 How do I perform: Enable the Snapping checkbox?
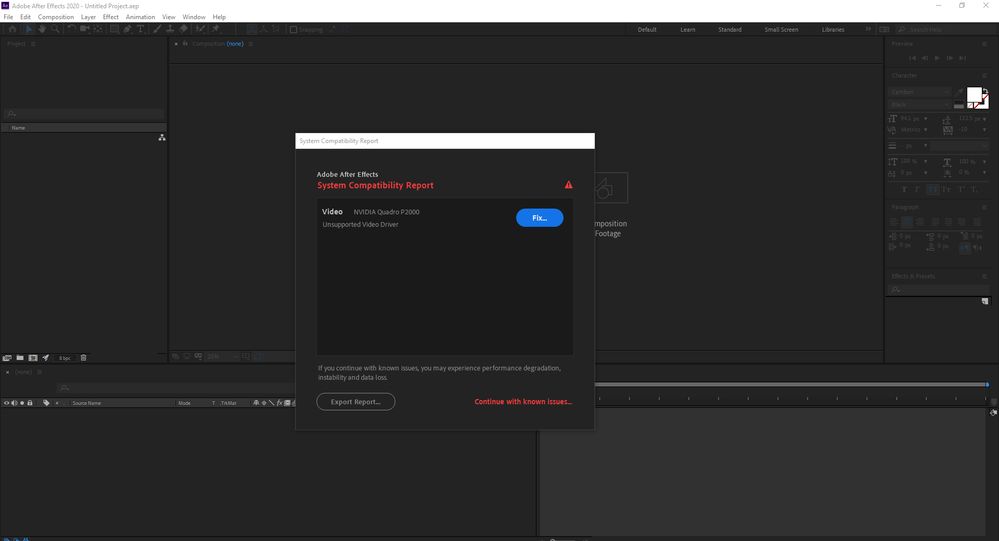click(x=293, y=30)
